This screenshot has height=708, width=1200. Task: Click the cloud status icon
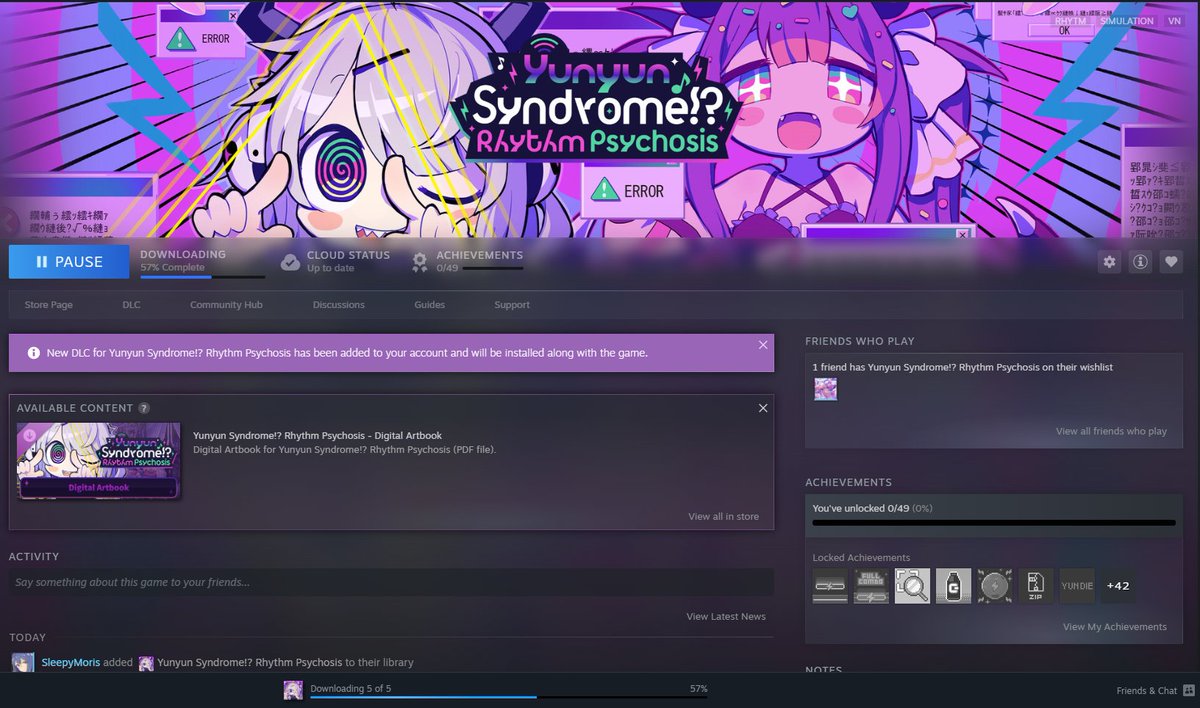coord(290,262)
